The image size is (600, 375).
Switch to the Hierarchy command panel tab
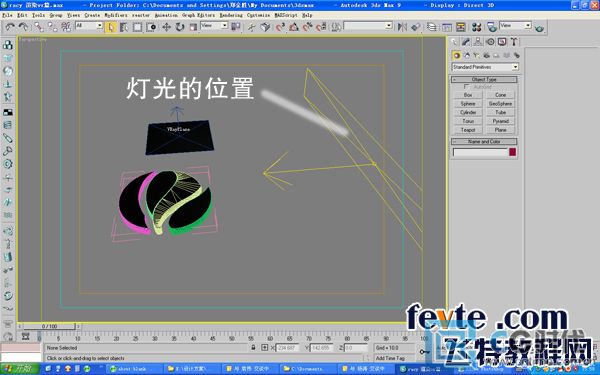point(478,42)
